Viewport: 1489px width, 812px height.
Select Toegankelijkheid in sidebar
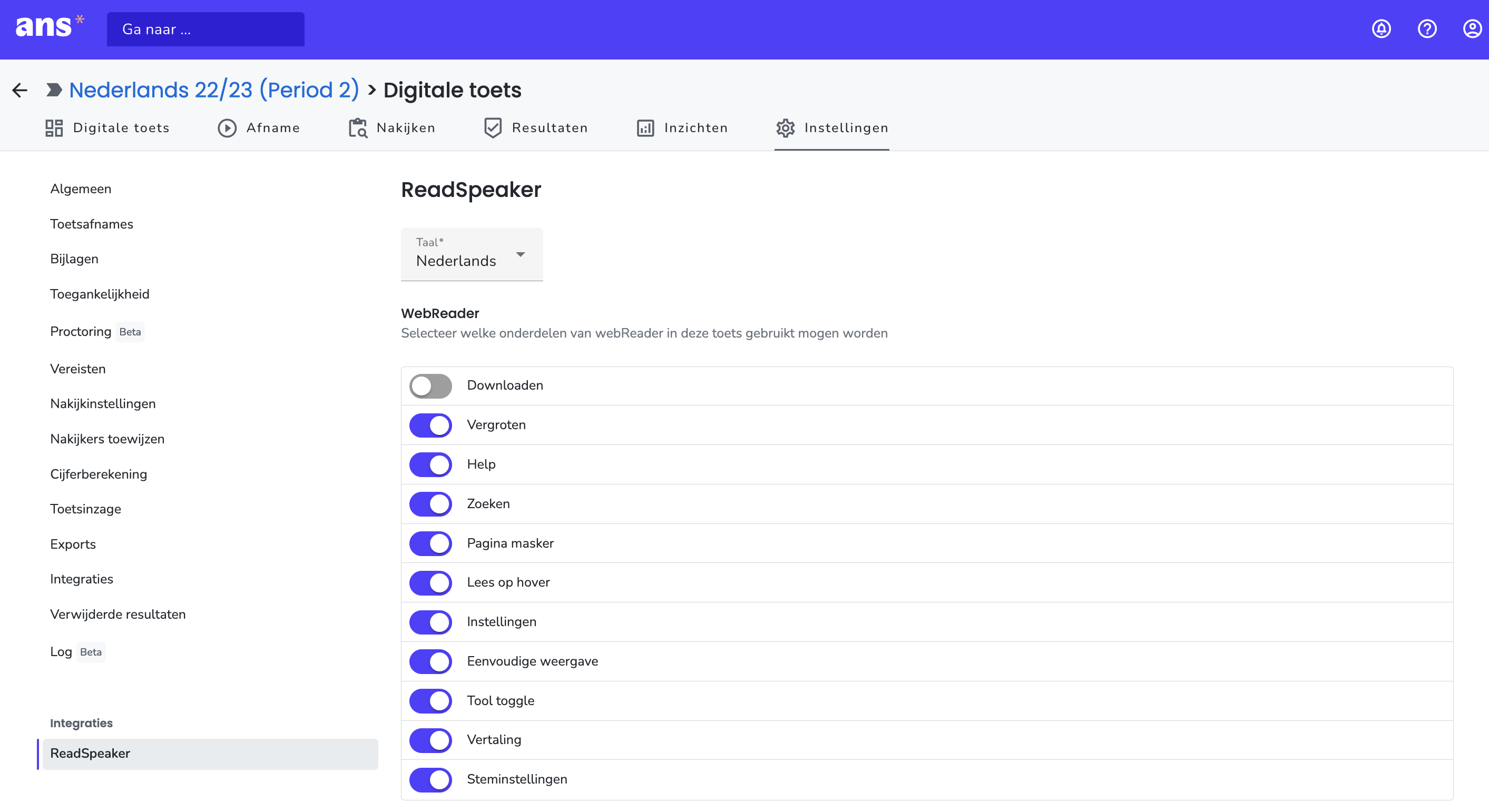(x=100, y=294)
